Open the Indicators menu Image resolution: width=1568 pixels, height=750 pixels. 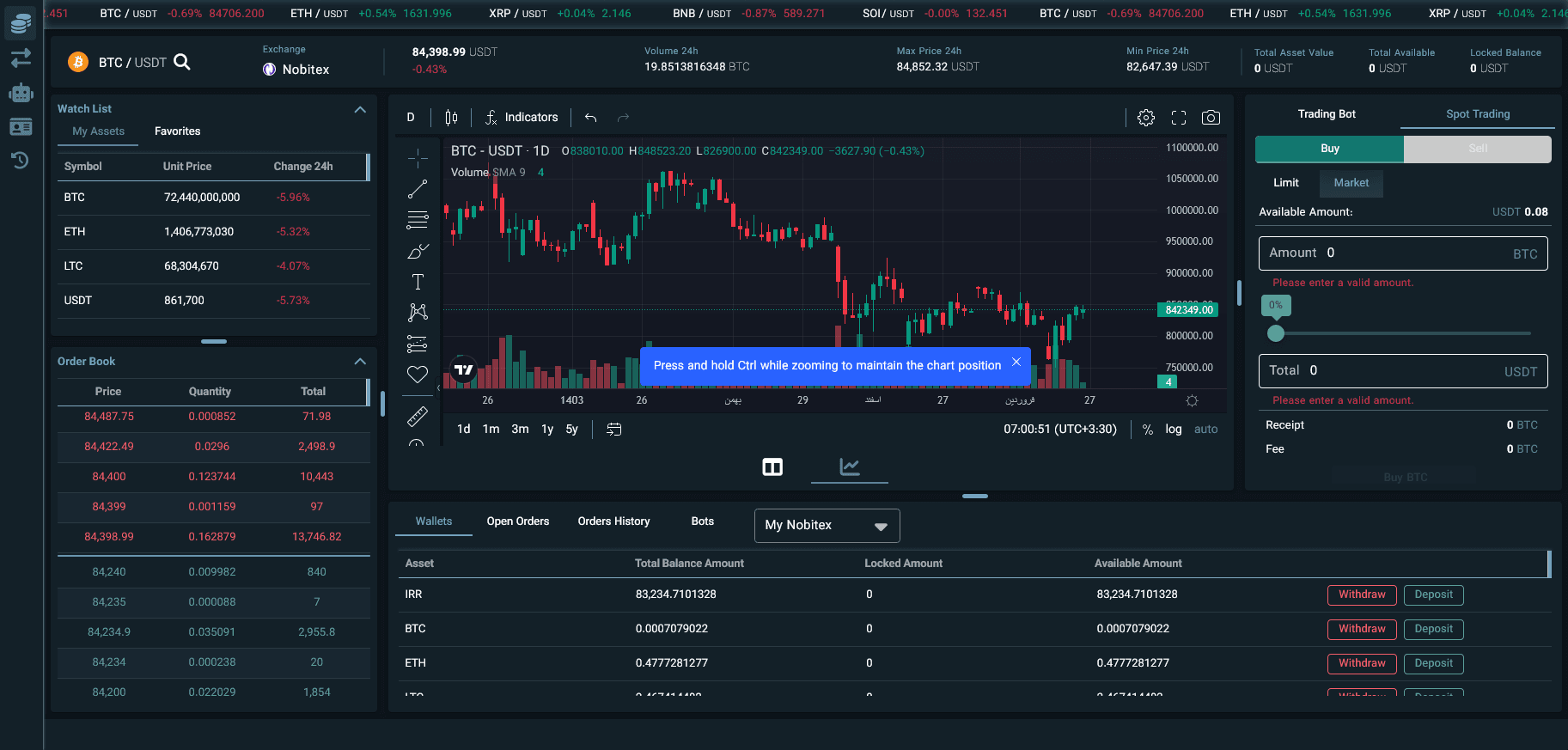tap(522, 118)
